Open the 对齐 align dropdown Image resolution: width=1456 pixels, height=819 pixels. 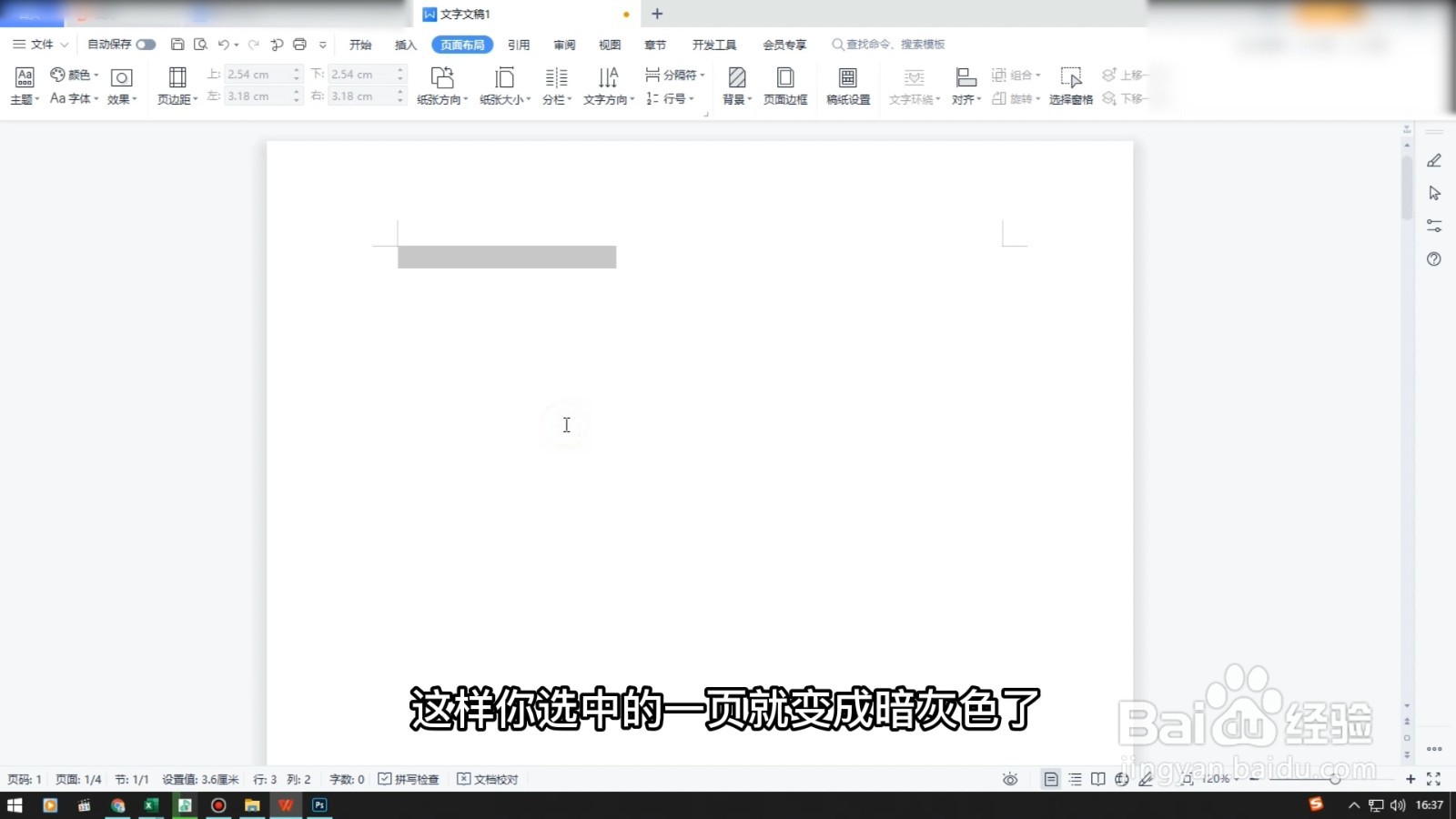point(966,86)
